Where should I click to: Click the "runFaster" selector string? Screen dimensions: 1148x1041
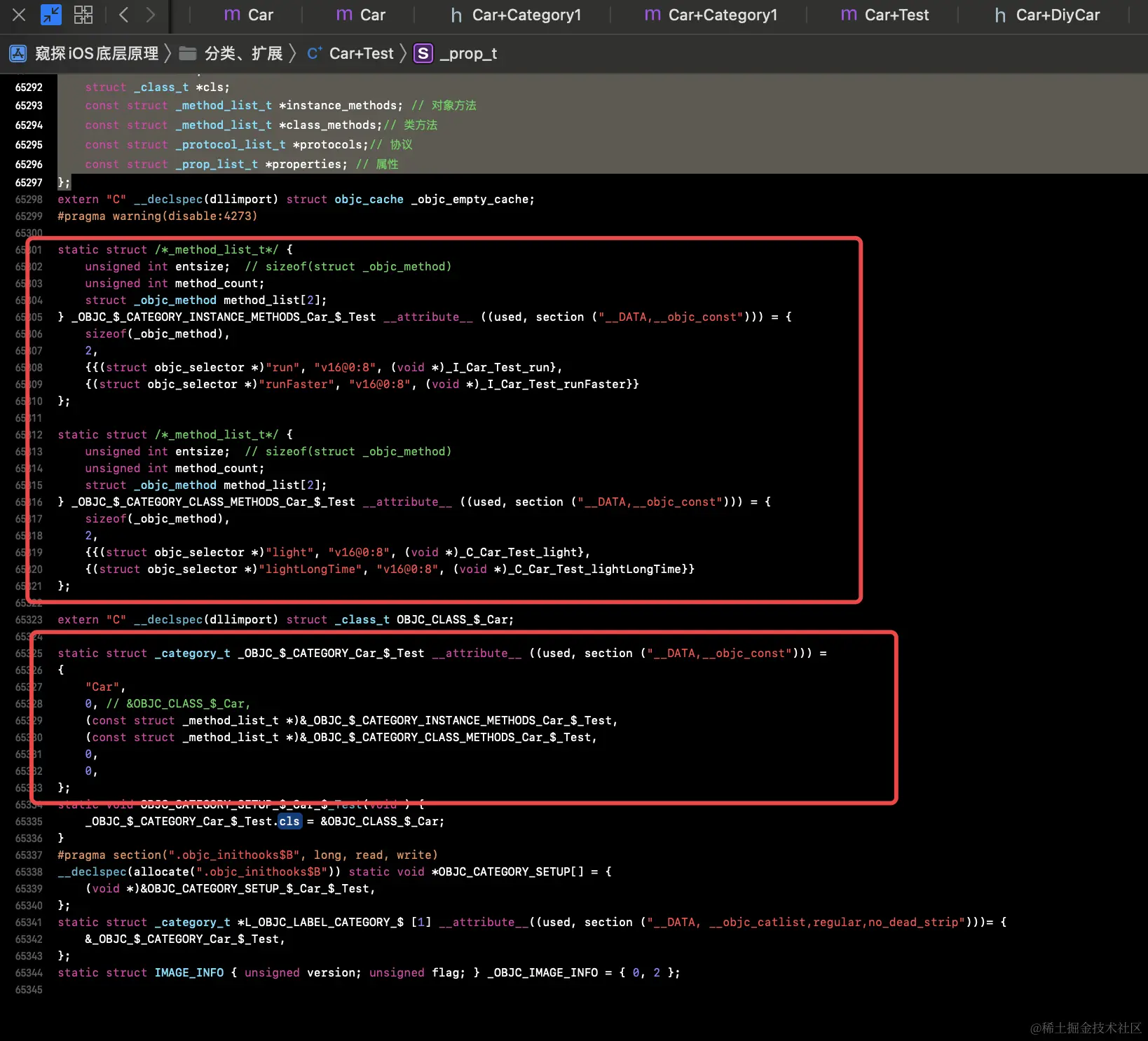pos(296,385)
